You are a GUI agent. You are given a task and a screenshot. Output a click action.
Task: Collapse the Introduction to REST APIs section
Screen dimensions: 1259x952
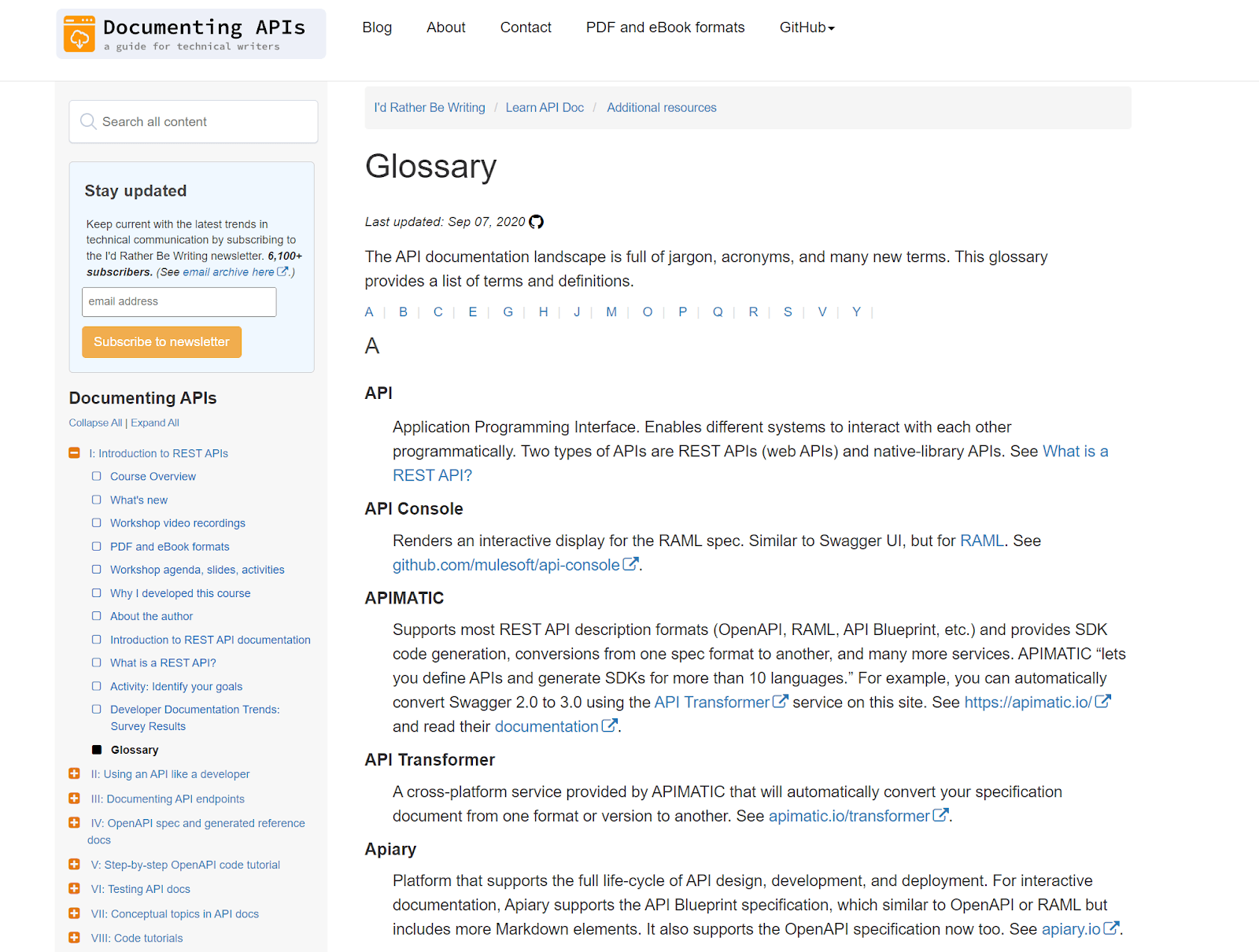coord(75,453)
